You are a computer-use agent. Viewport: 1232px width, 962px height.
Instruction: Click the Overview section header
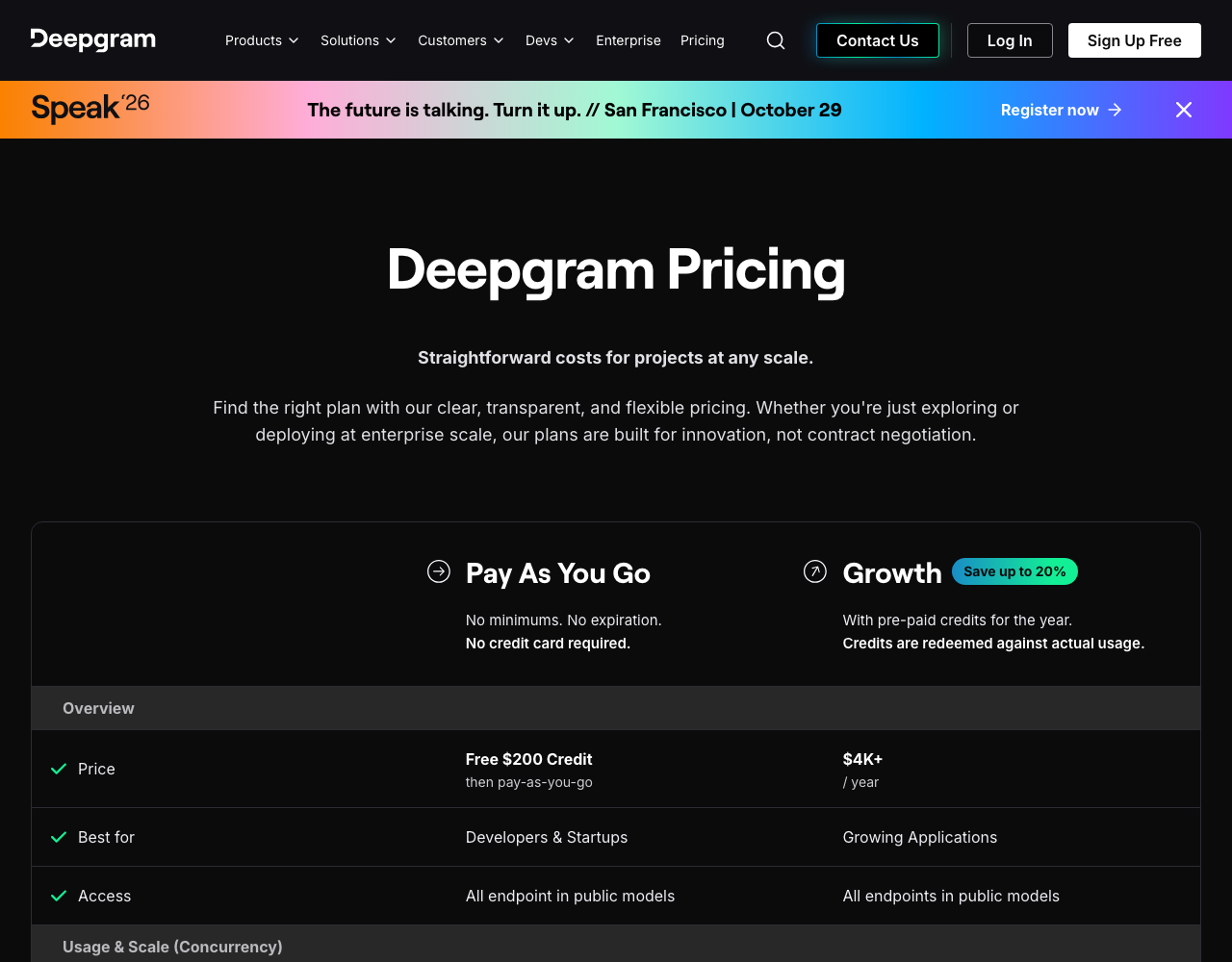coord(616,708)
